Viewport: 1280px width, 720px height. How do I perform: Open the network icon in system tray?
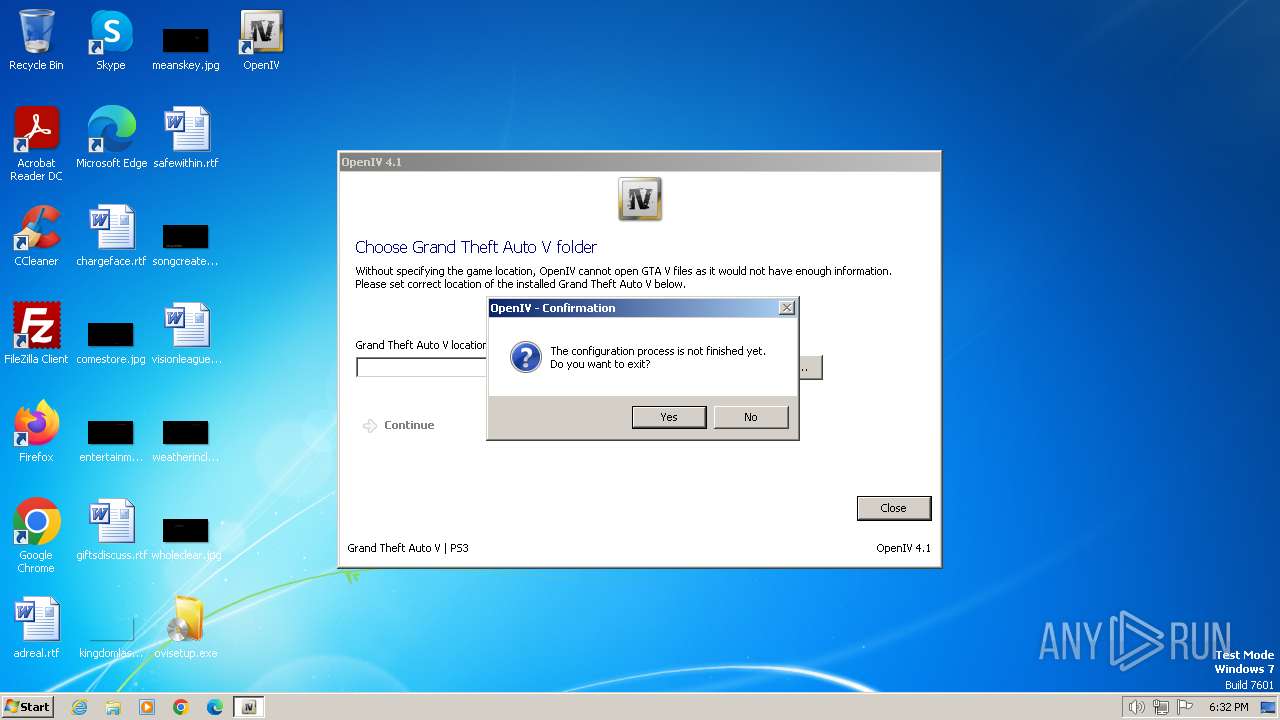pos(1161,707)
